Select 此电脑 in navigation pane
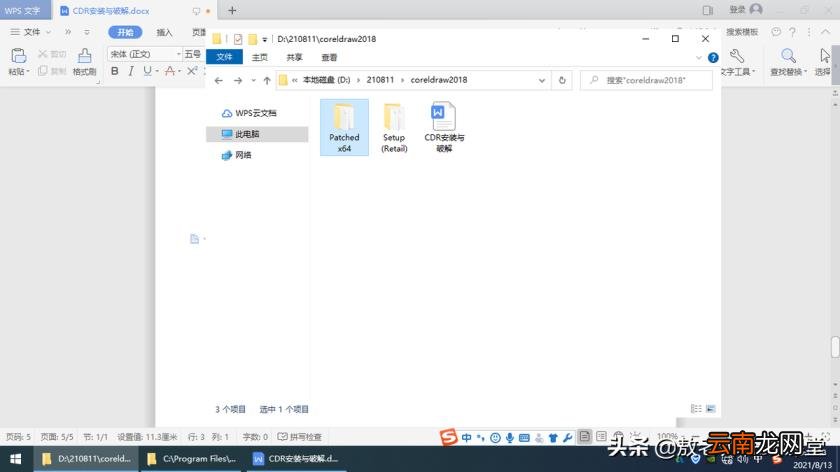 coord(257,134)
